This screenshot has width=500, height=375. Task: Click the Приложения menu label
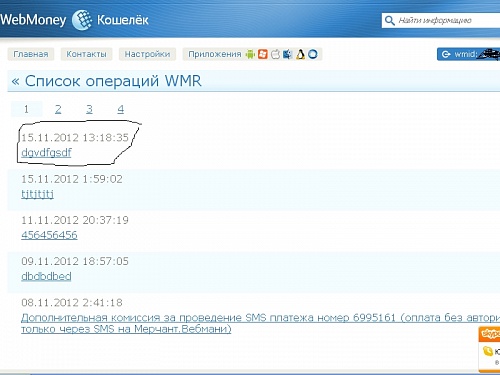pos(215,54)
